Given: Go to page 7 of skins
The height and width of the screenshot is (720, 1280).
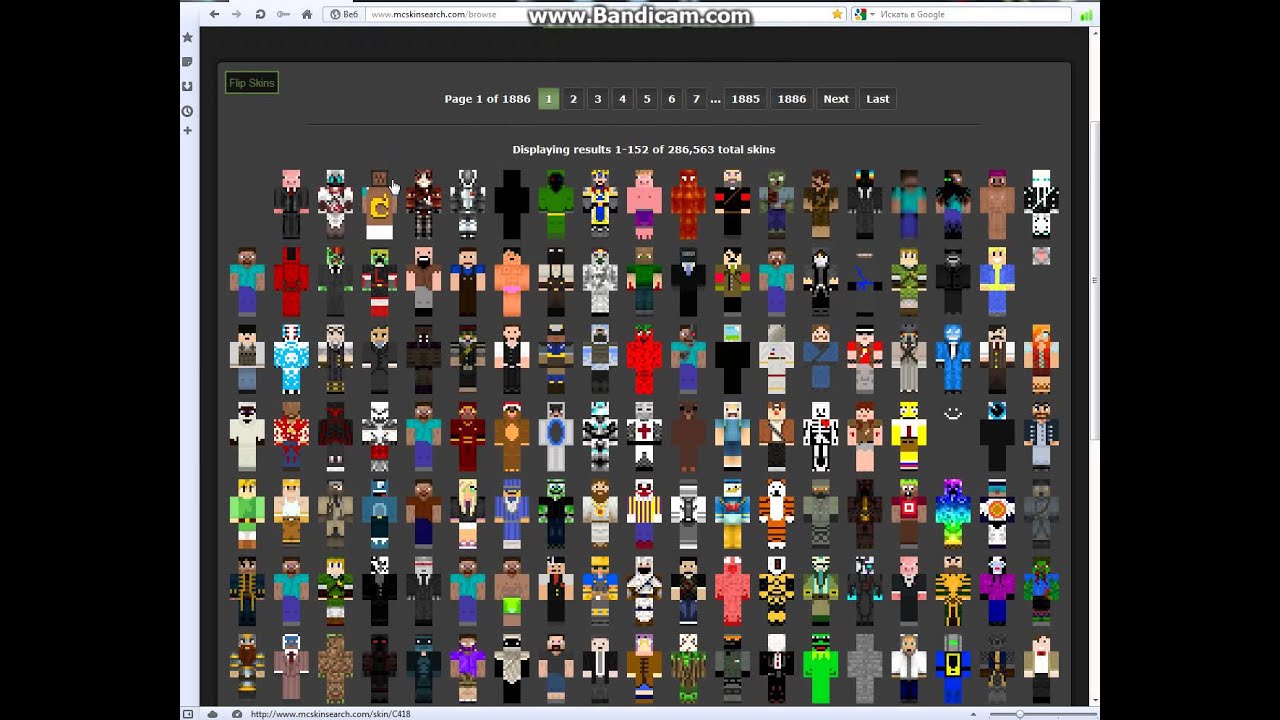Looking at the screenshot, I should coord(696,99).
